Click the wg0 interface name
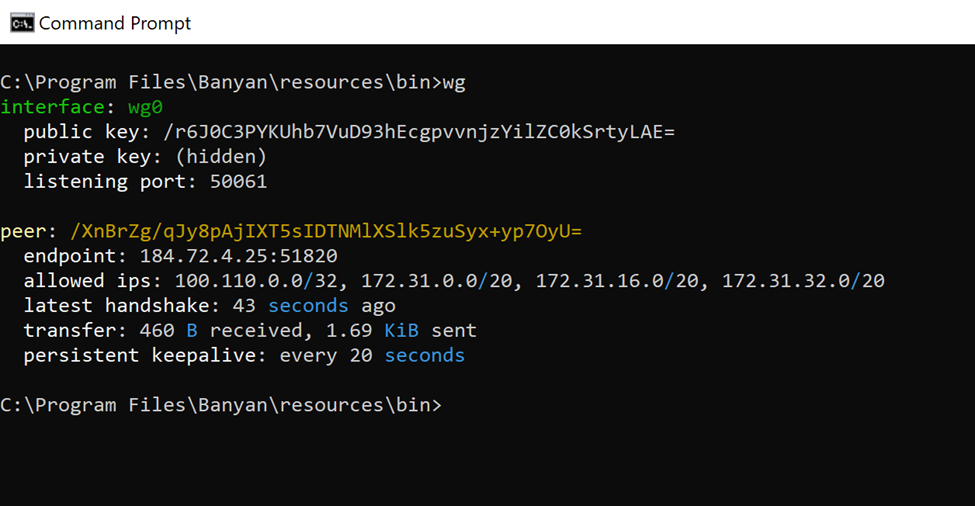The image size is (975, 506). pos(145,107)
